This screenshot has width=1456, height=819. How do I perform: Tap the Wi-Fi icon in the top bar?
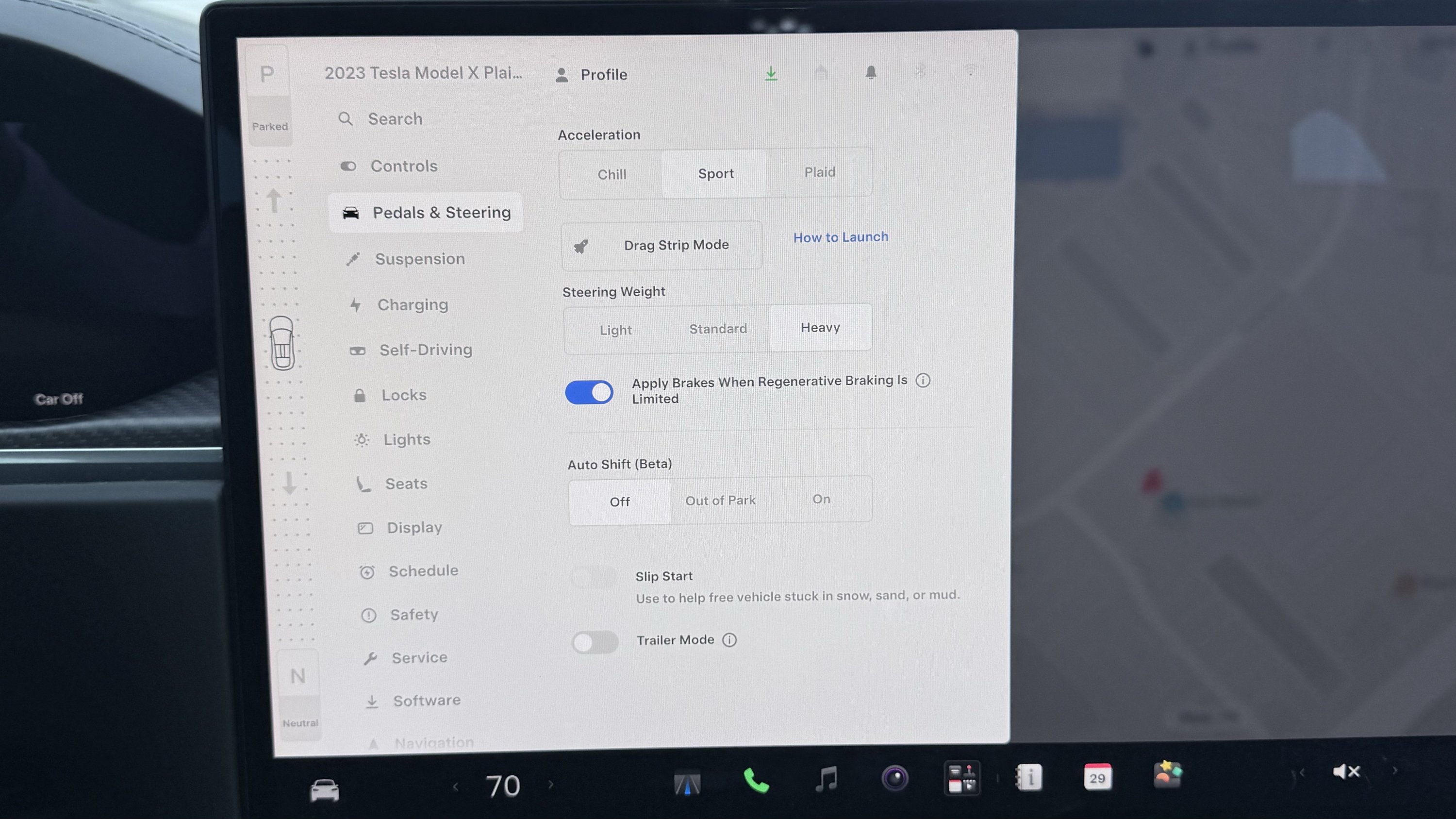coord(971,71)
